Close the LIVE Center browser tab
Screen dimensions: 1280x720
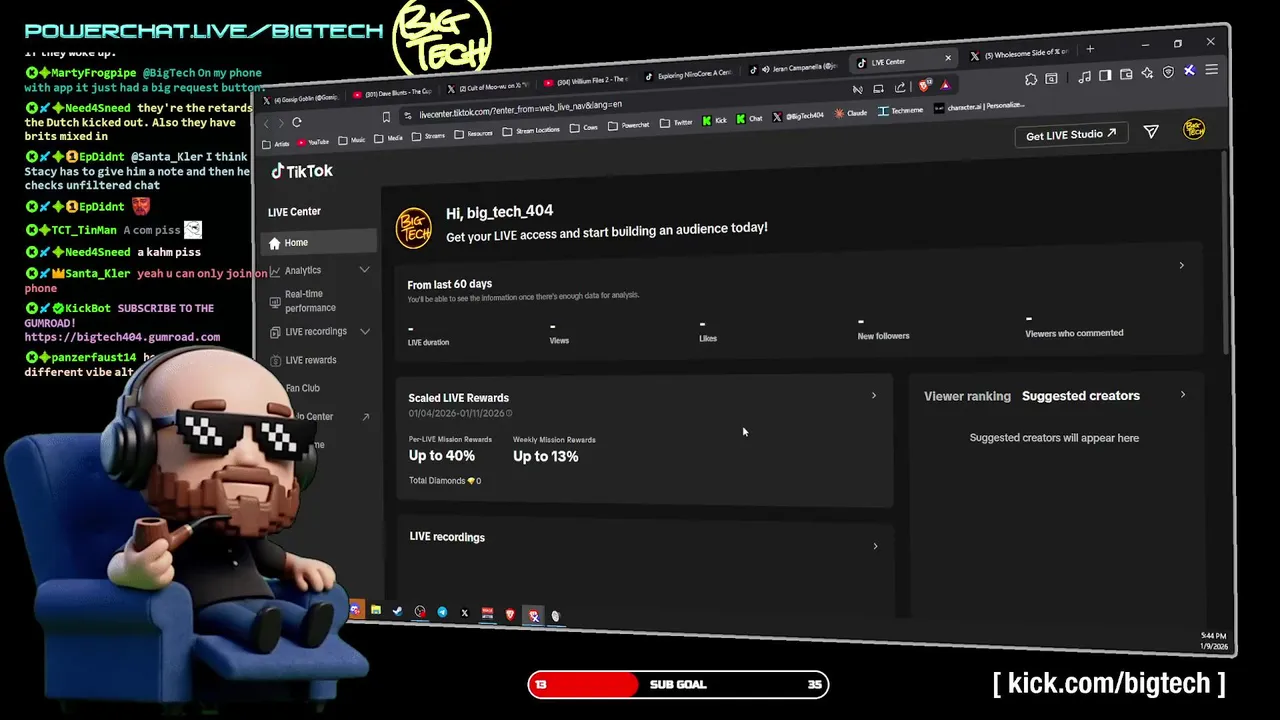(948, 58)
